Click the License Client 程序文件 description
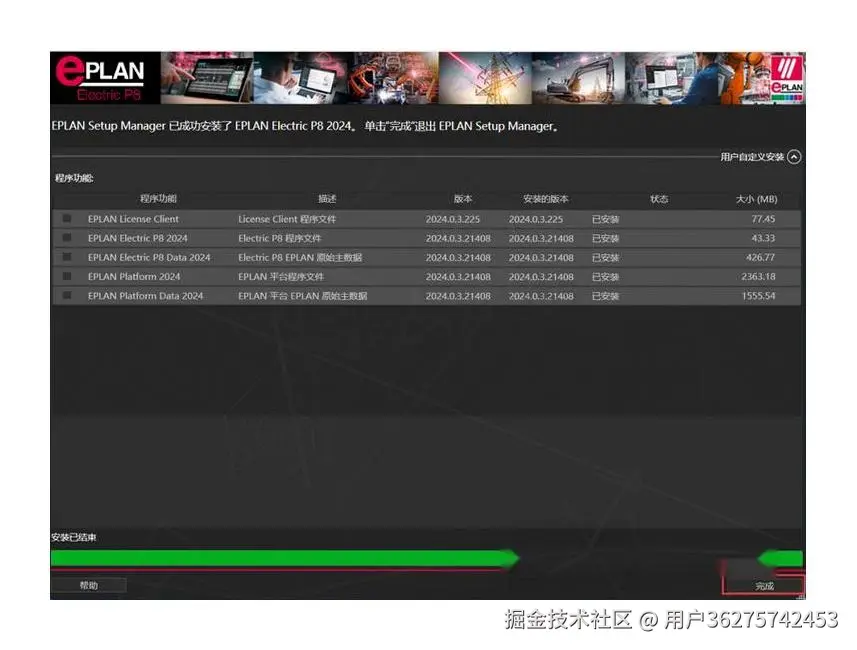The image size is (857, 650). pos(287,219)
